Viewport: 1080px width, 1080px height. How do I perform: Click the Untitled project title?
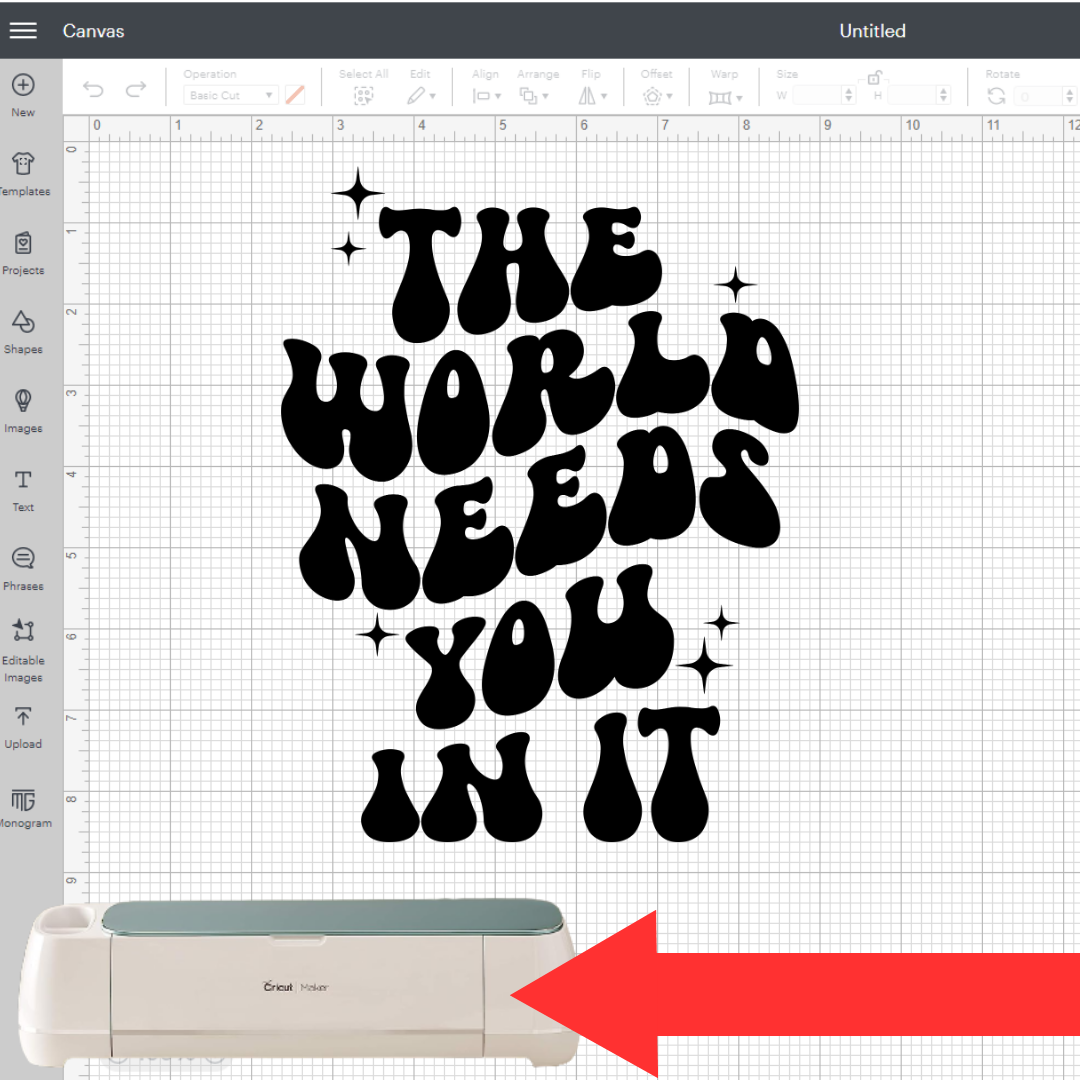click(872, 31)
